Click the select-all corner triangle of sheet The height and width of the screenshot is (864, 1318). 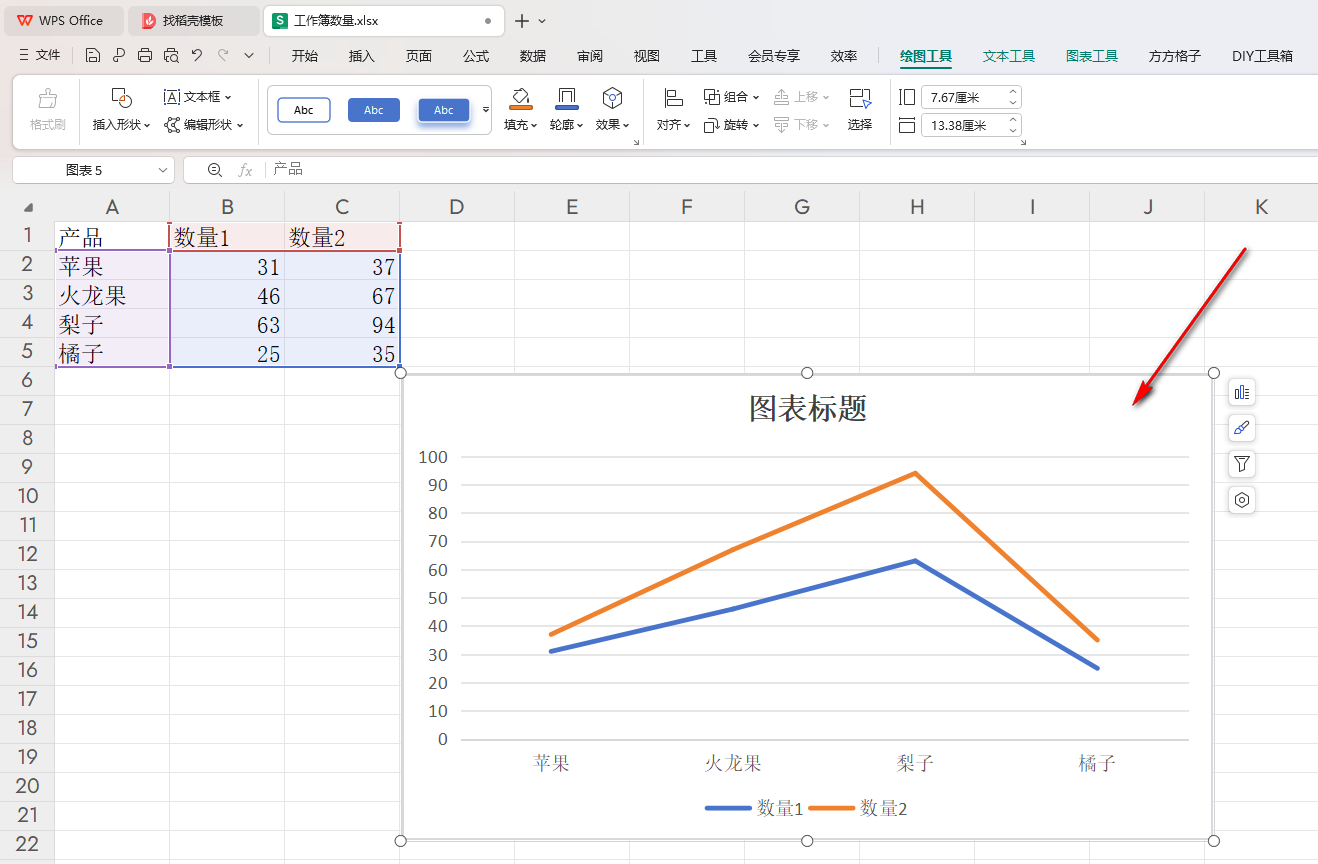pos(28,207)
